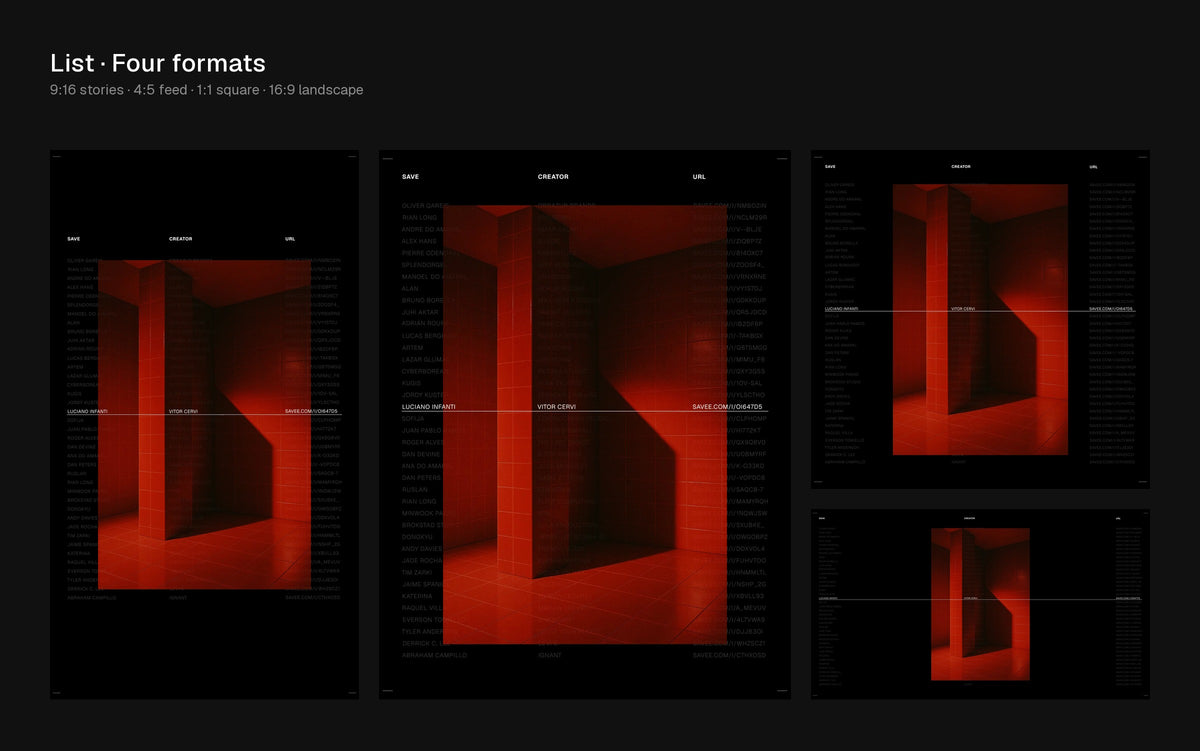Click IGNANT creator in the 9:16 stories panel
The height and width of the screenshot is (751, 1200).
coord(178,598)
